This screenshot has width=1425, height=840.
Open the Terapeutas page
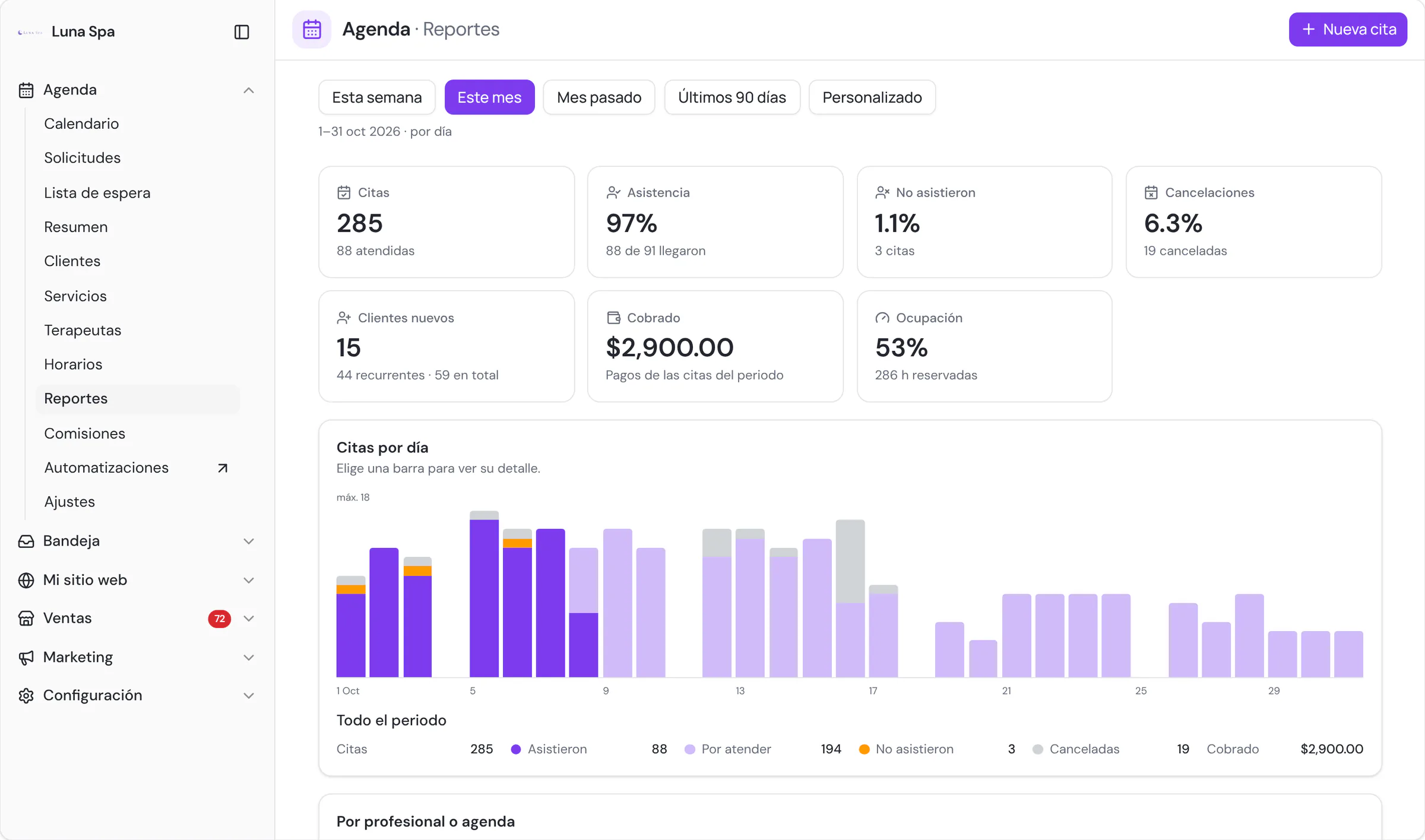tap(83, 330)
